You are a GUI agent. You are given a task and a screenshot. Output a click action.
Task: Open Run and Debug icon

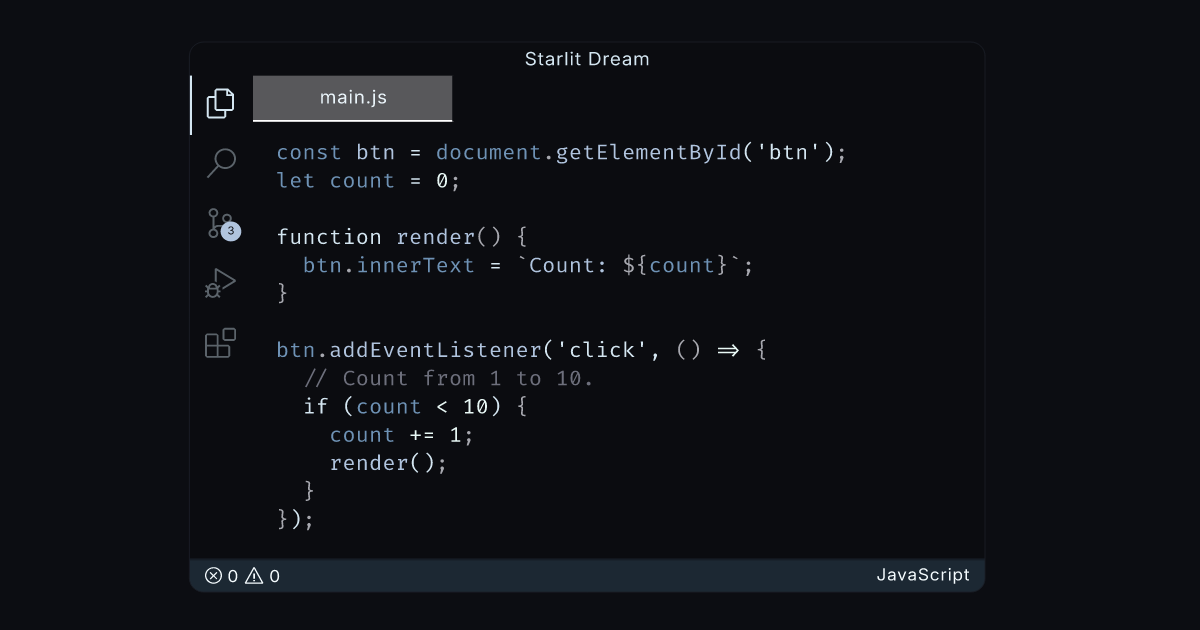(x=220, y=283)
